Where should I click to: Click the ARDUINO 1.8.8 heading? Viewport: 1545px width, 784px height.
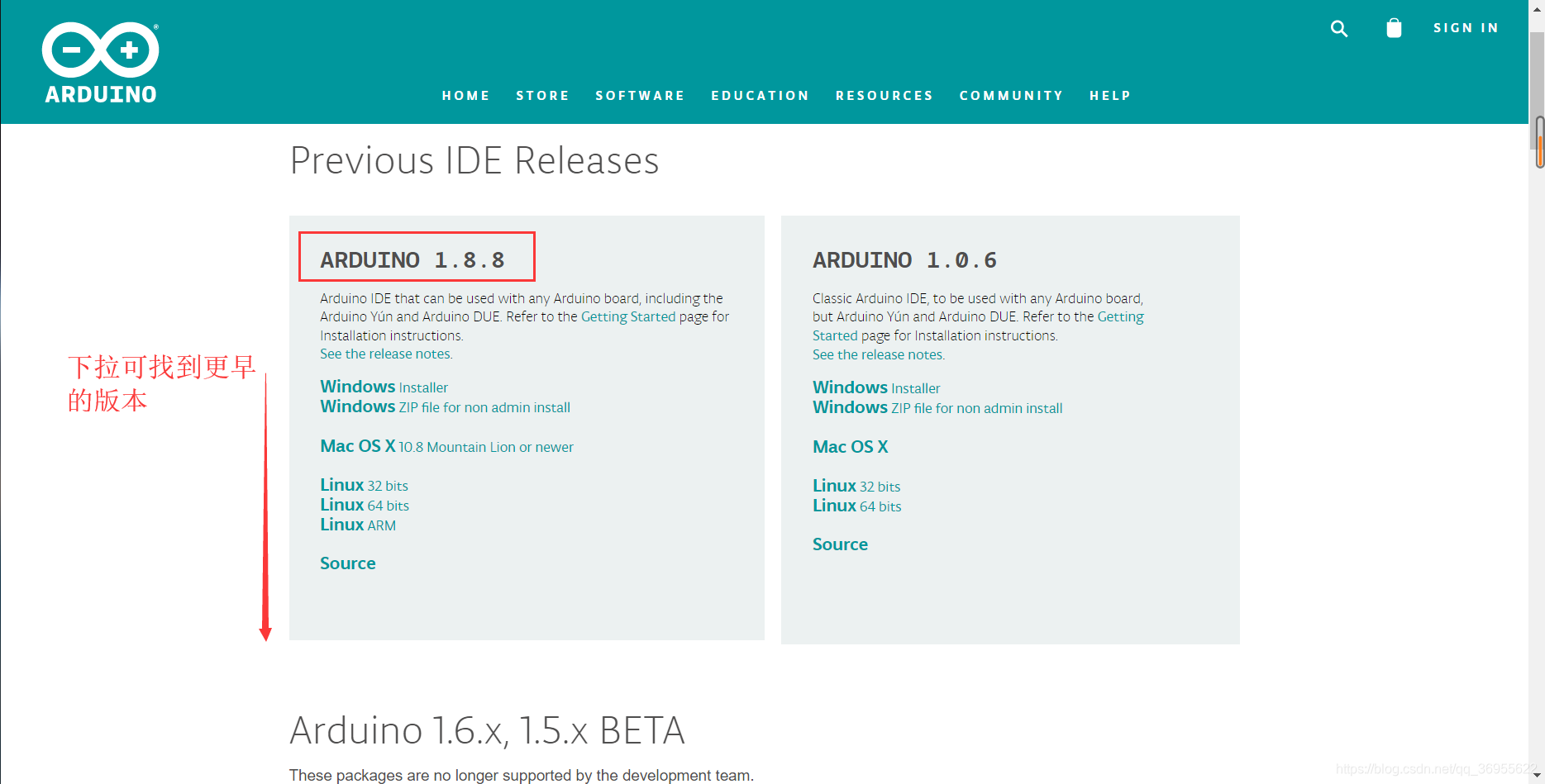pos(412,260)
